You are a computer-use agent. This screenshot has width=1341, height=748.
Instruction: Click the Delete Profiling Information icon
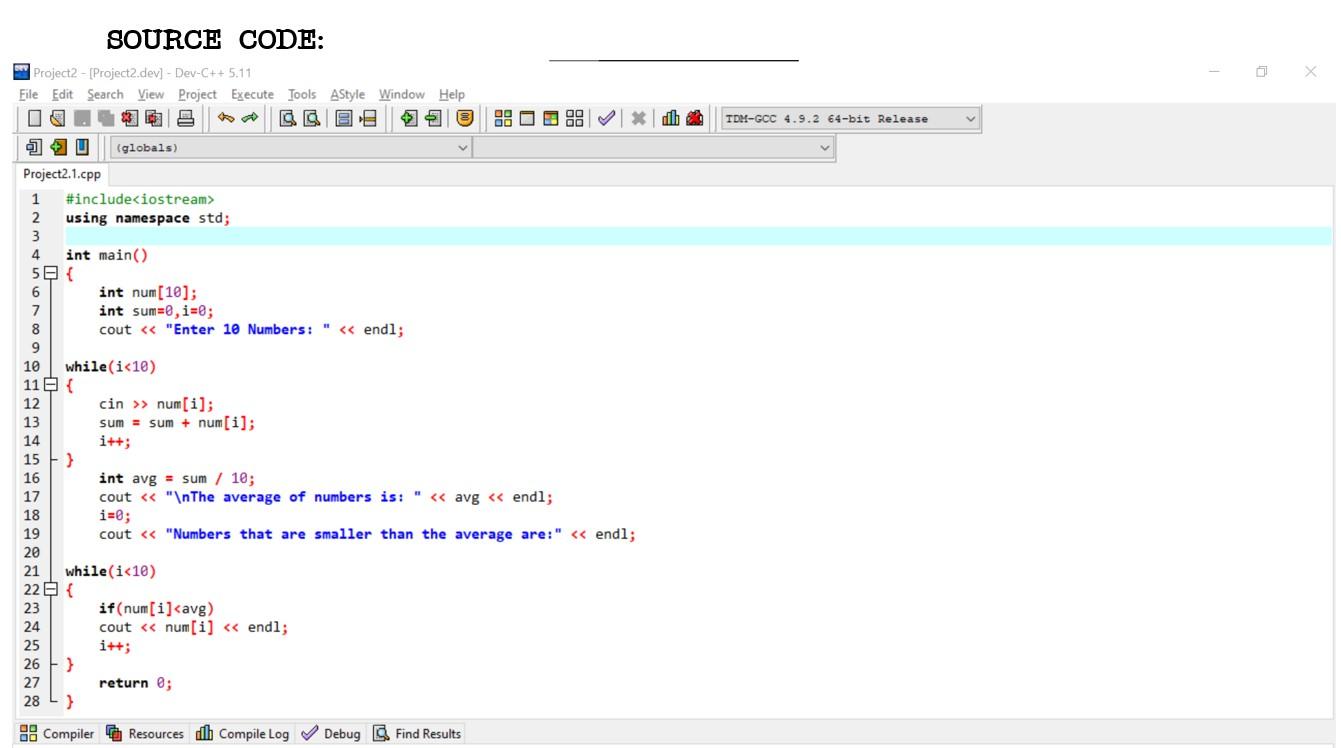point(693,120)
